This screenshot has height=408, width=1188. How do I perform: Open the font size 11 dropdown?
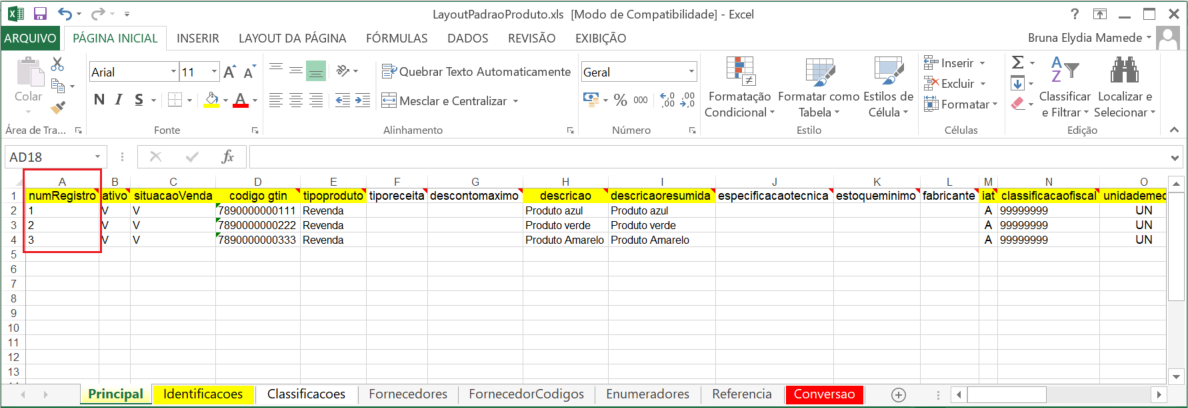pos(214,73)
